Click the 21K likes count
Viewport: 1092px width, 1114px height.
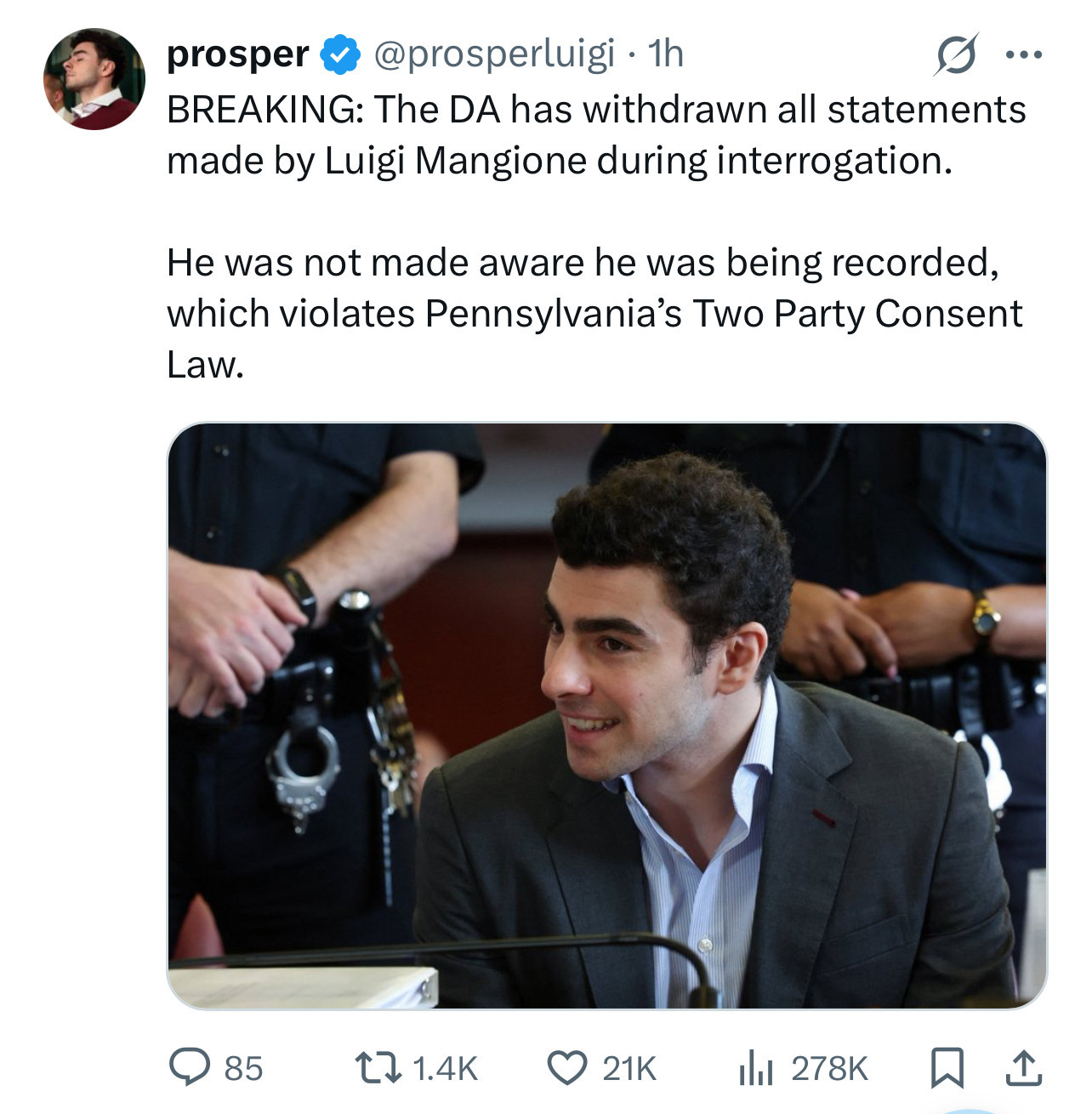tap(629, 1068)
